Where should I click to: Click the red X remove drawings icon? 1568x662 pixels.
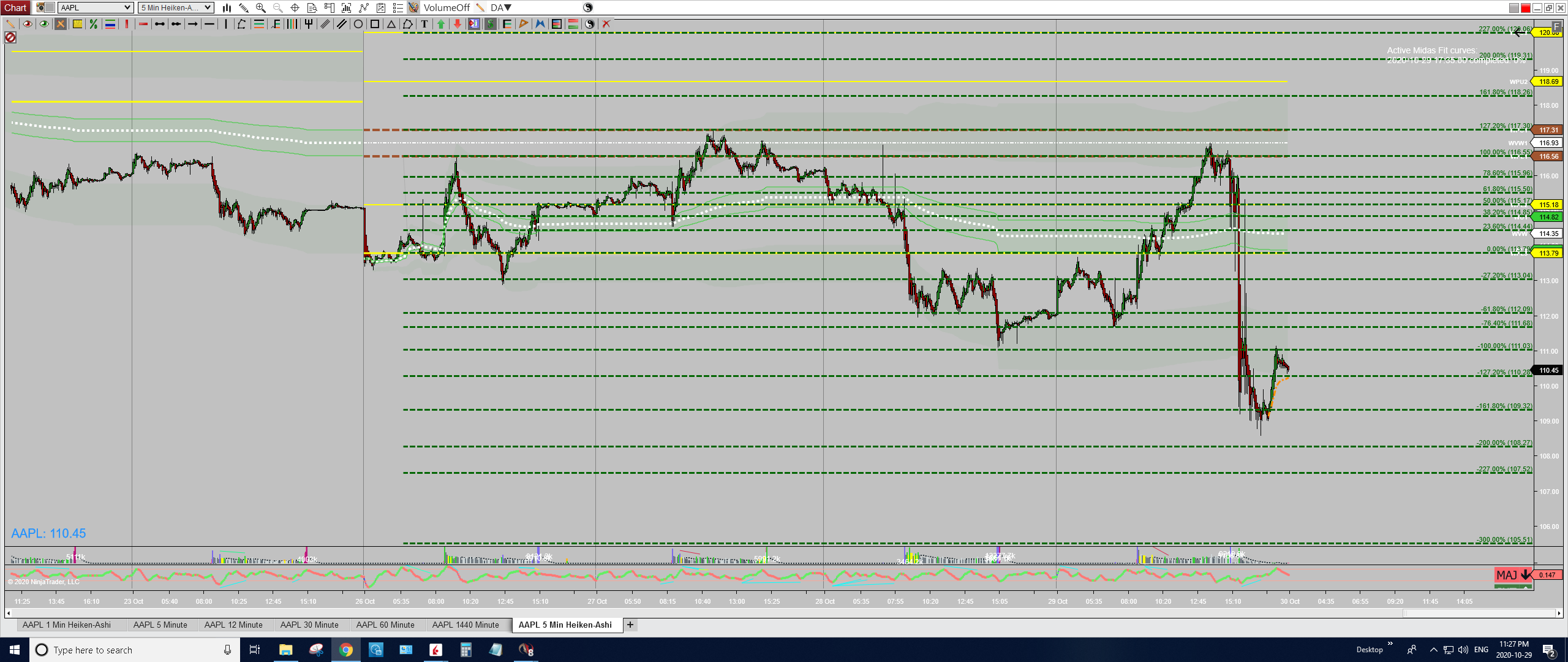click(606, 24)
